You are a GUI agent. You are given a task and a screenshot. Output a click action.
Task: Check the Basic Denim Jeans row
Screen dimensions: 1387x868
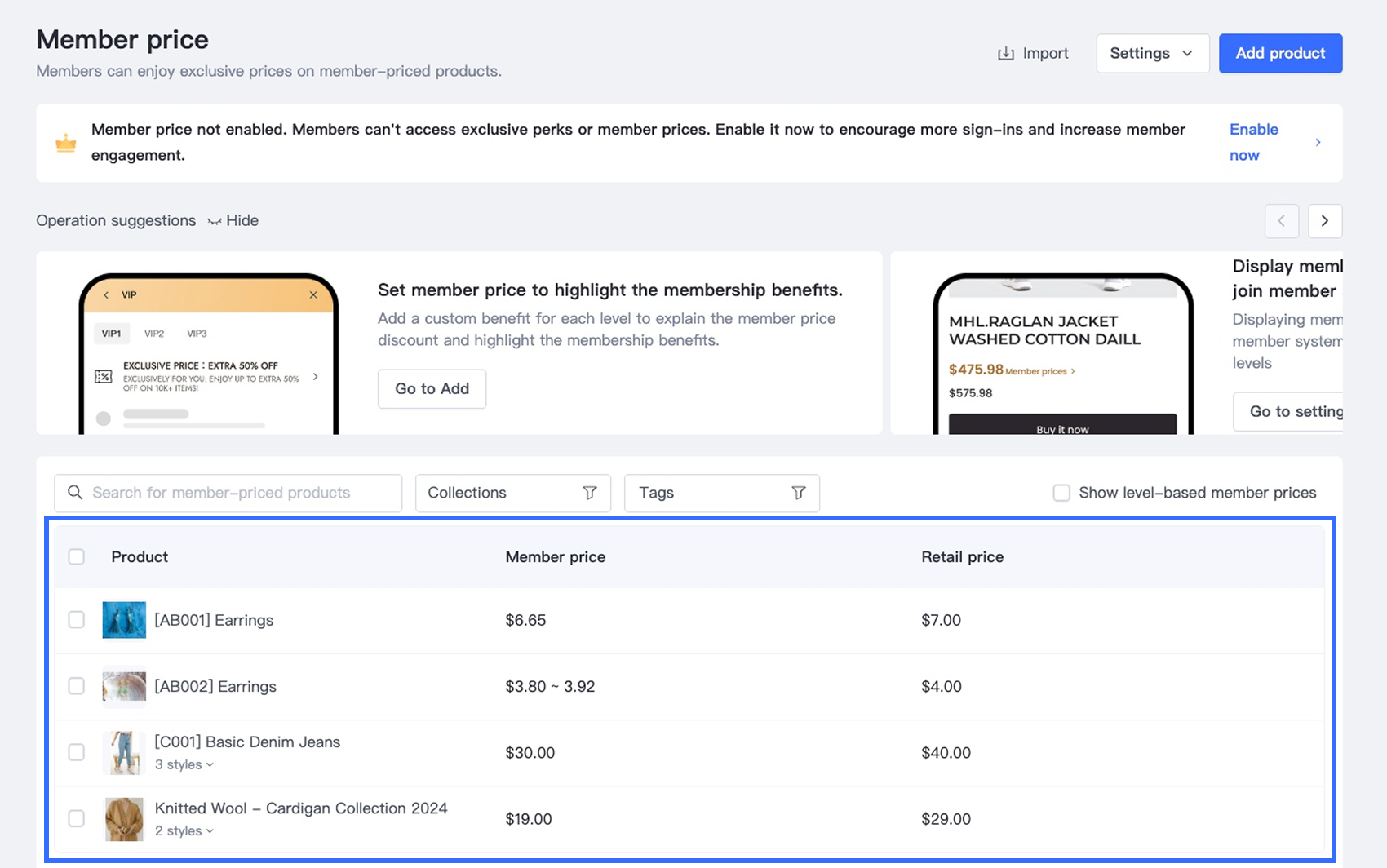[x=77, y=752]
